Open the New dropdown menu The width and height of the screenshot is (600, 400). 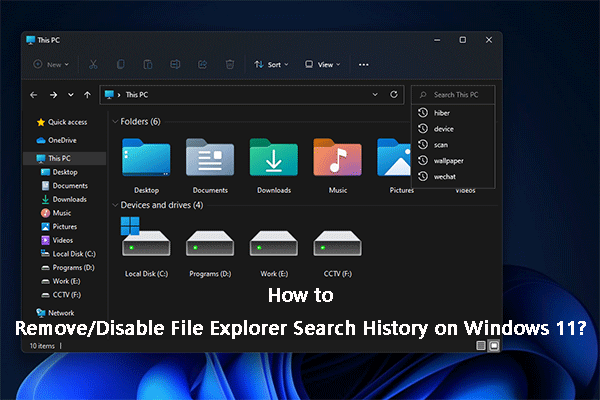51,64
